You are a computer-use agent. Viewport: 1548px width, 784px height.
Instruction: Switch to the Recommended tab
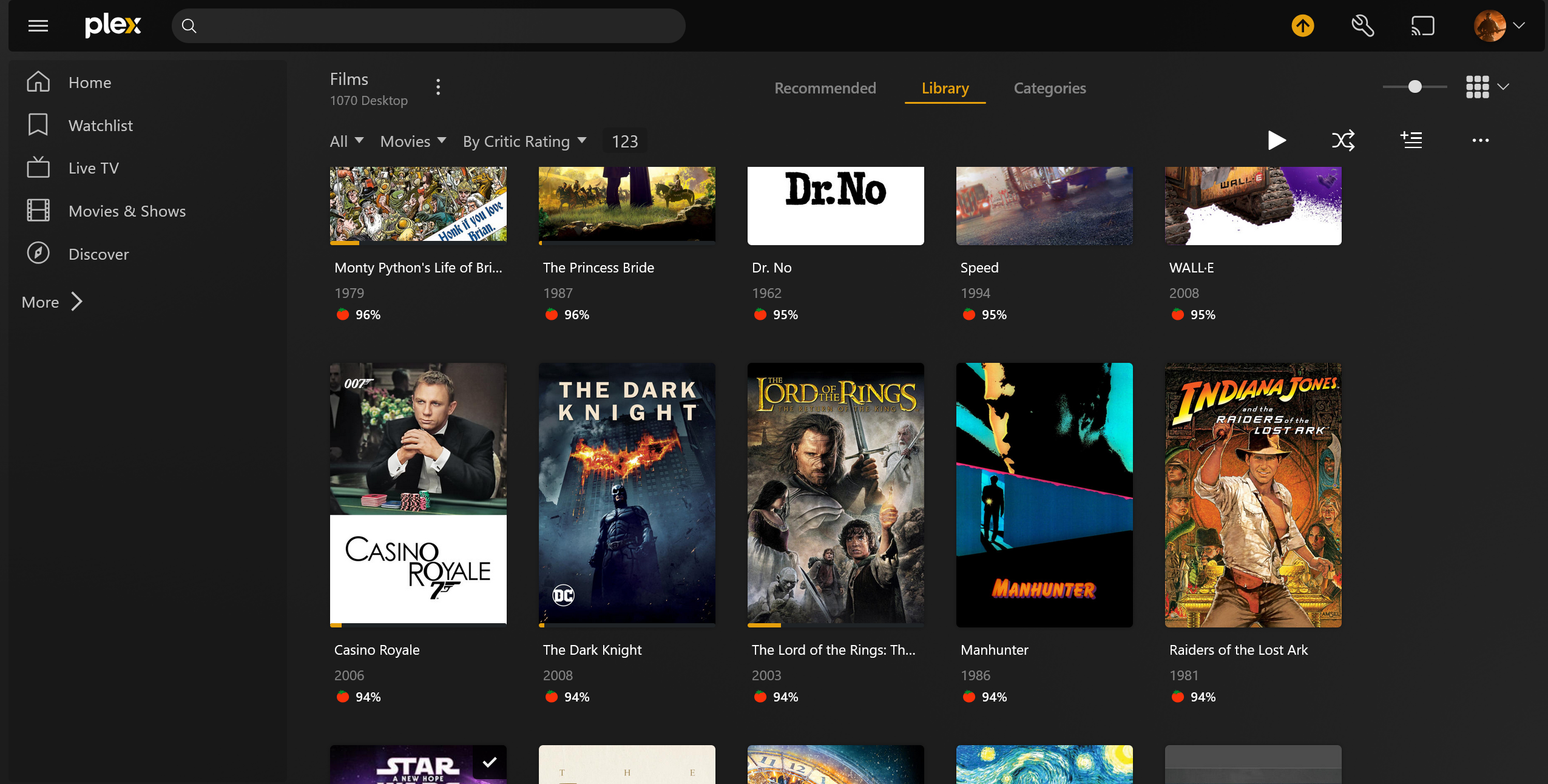(x=825, y=88)
